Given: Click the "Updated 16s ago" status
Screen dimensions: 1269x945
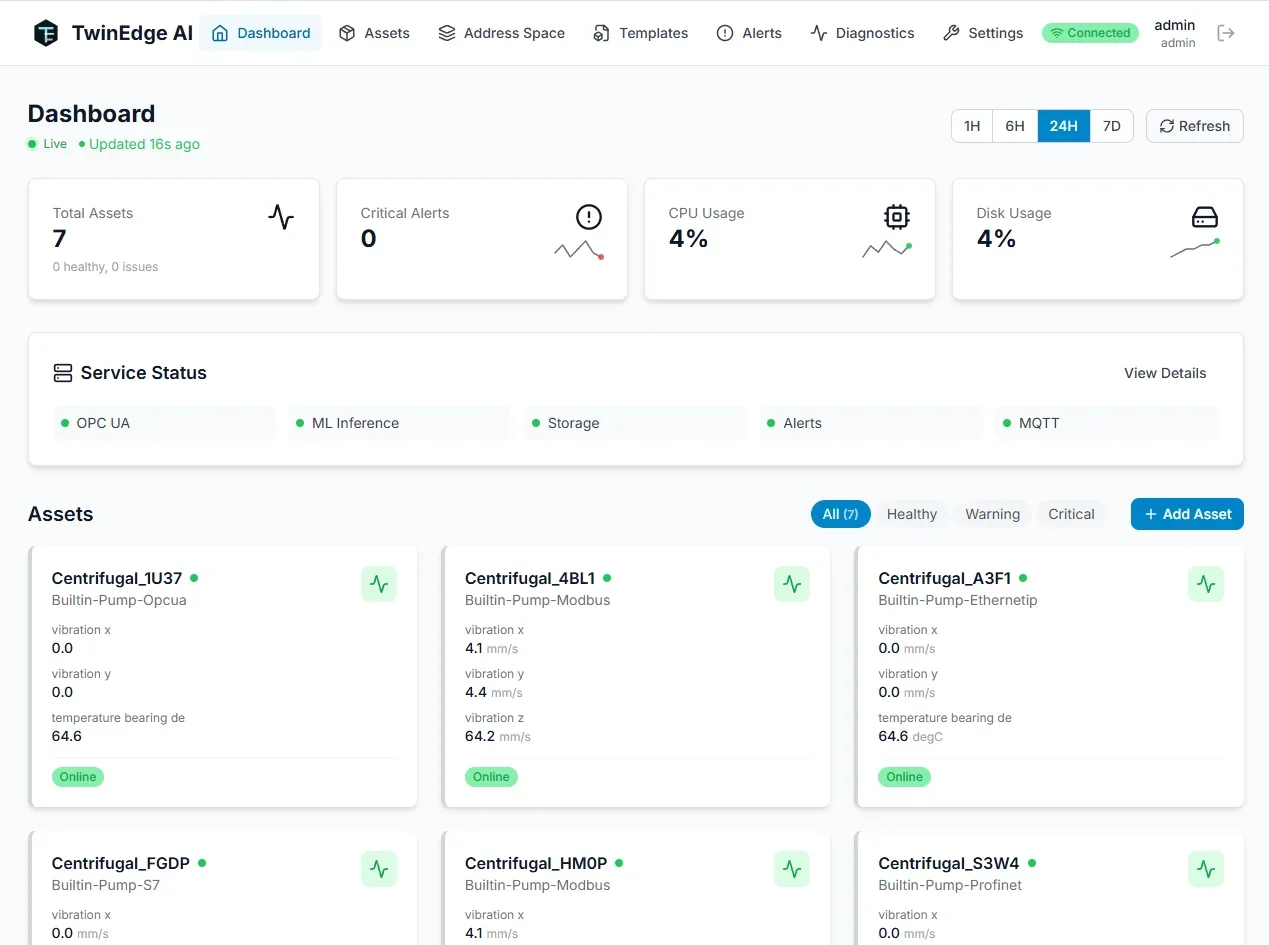Looking at the screenshot, I should pyautogui.click(x=144, y=144).
